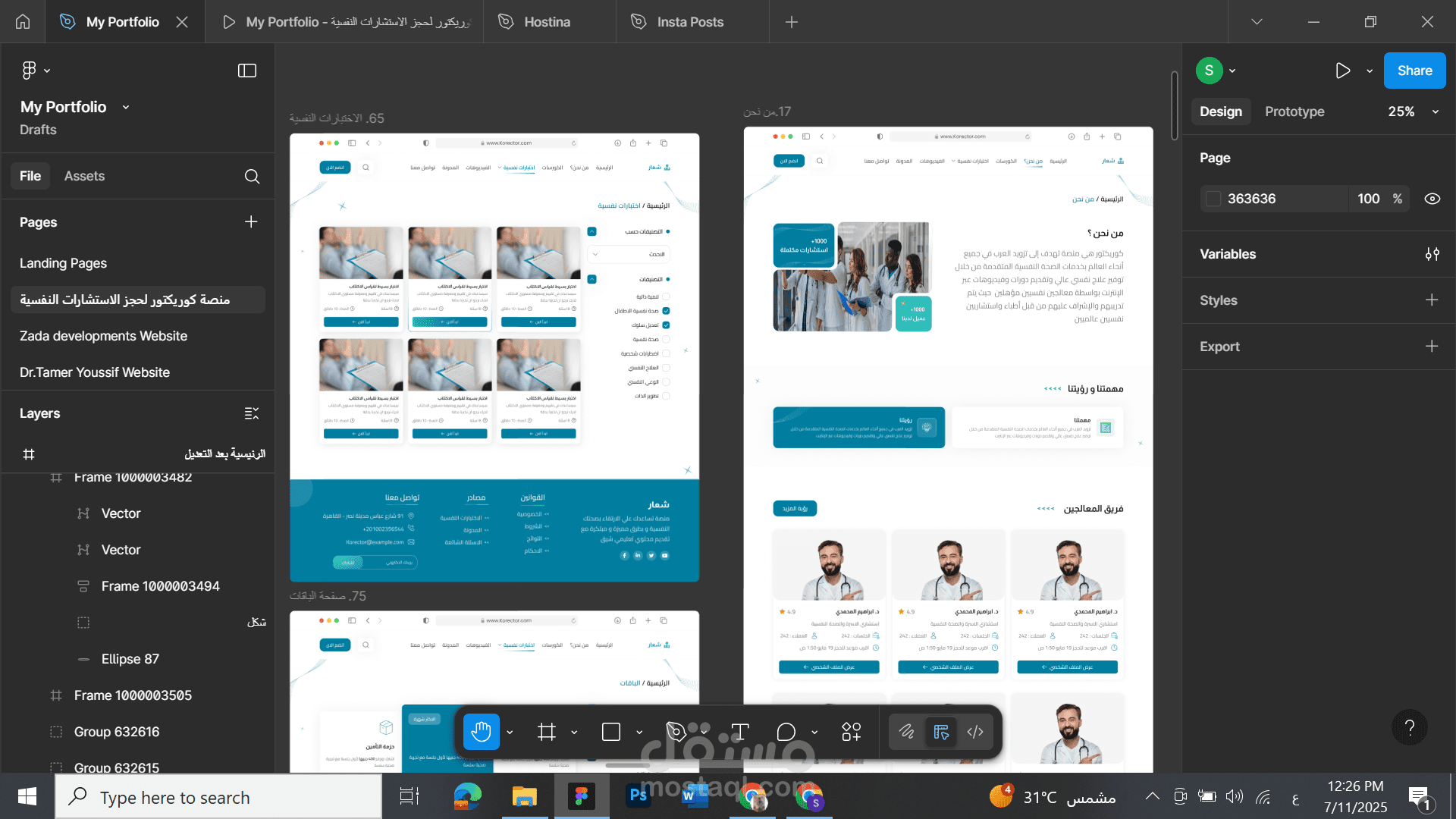Open the Windows Start menu
The height and width of the screenshot is (819, 1456).
[27, 796]
